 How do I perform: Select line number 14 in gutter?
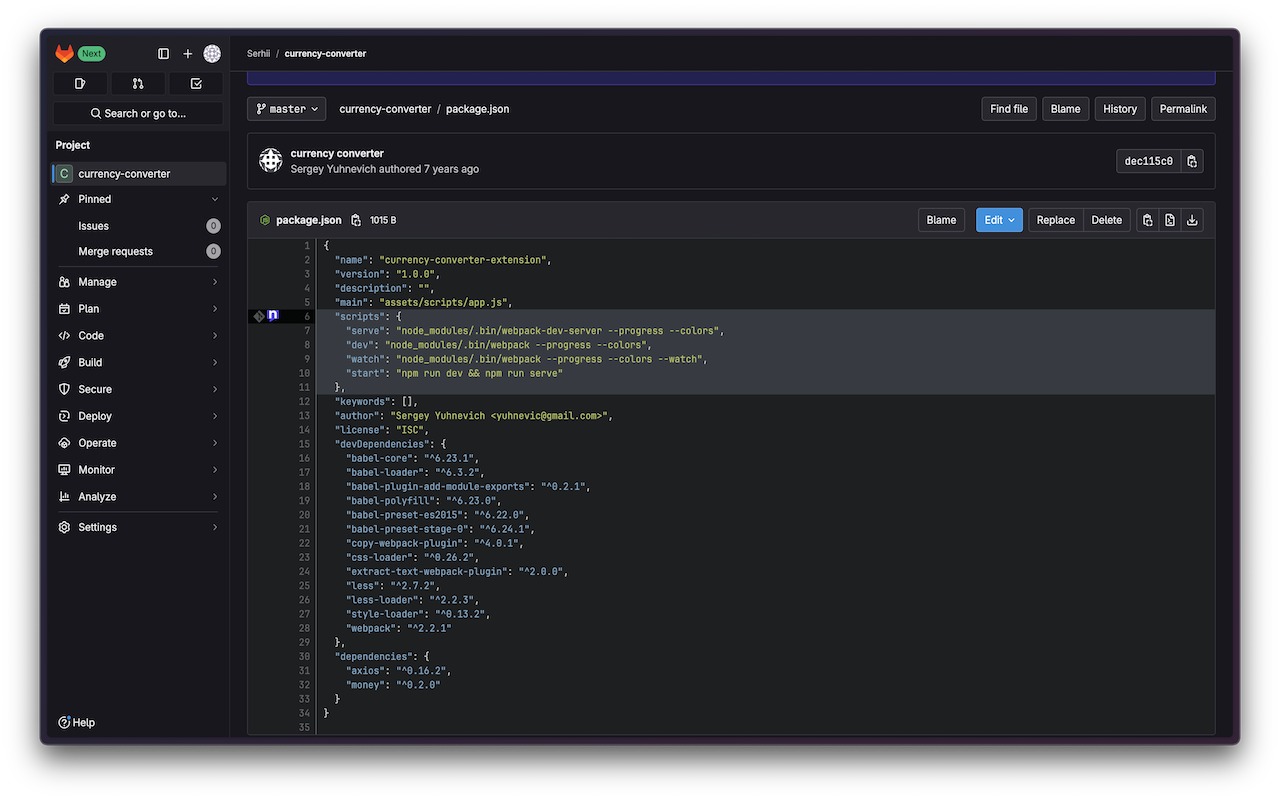point(305,430)
